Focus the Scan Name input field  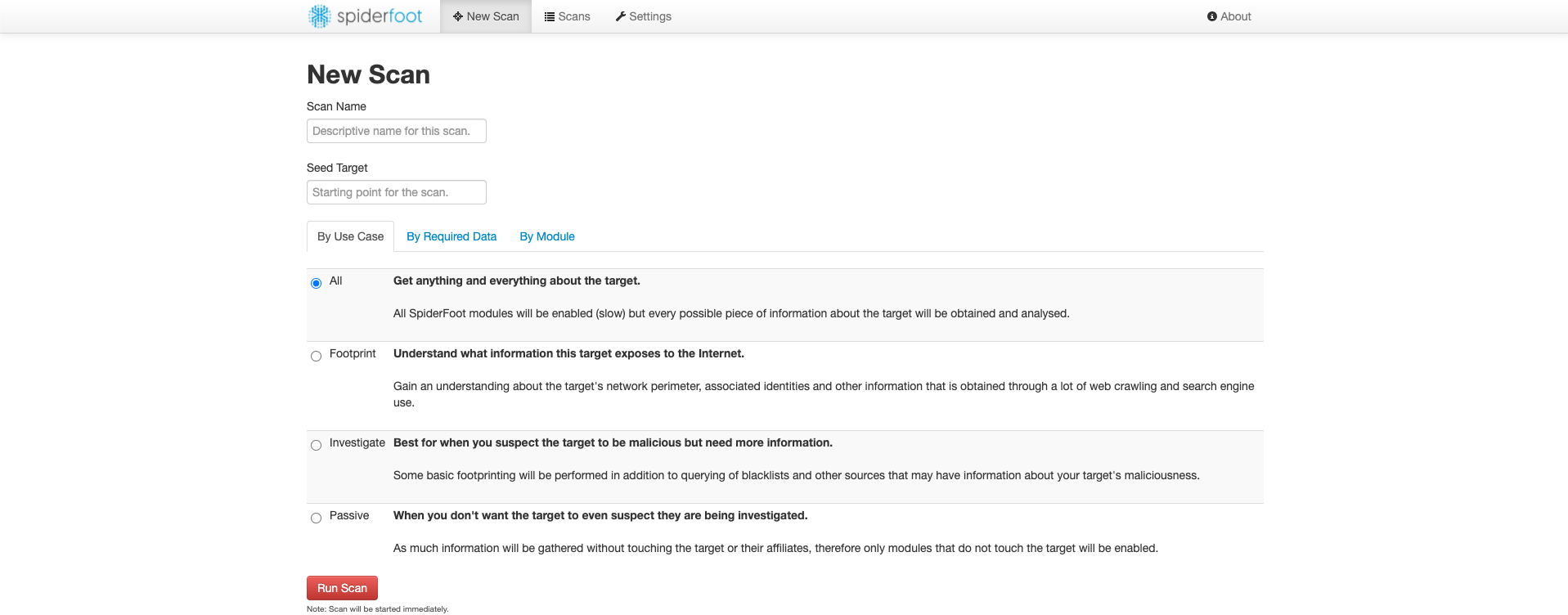396,131
